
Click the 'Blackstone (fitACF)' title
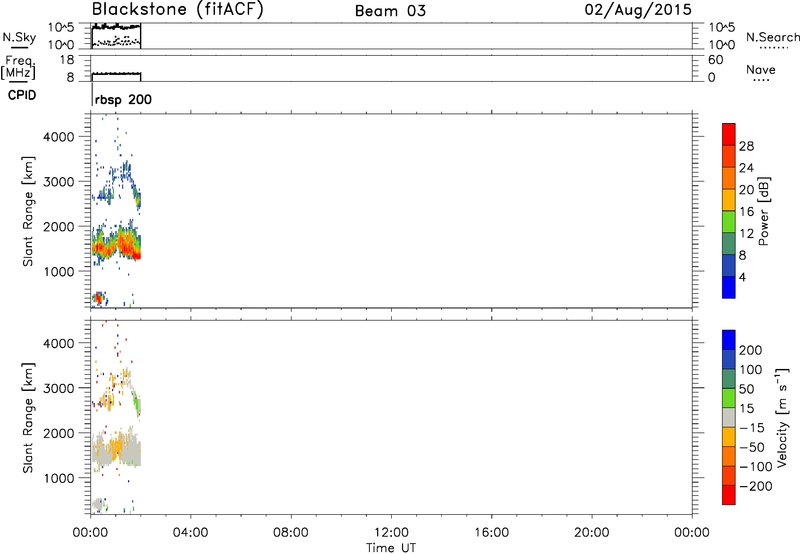coord(178,9)
